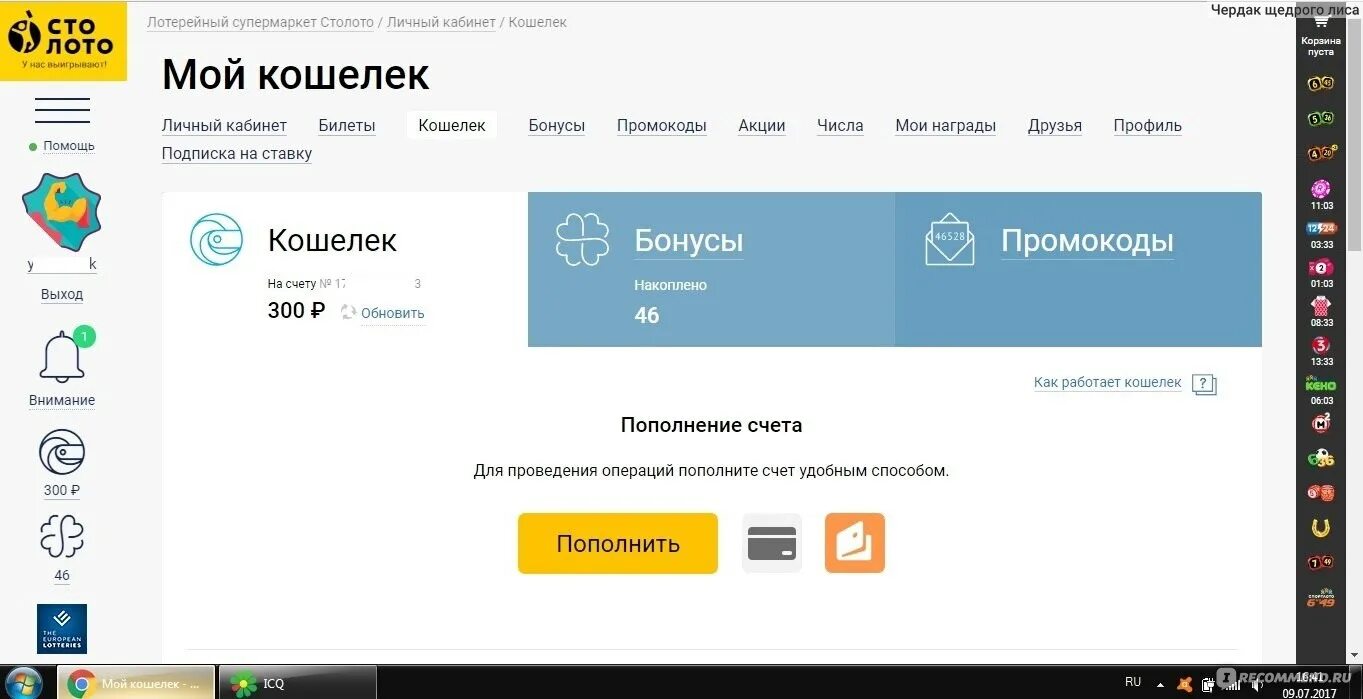
Task: Open the shopping cart icon
Action: [1321, 20]
